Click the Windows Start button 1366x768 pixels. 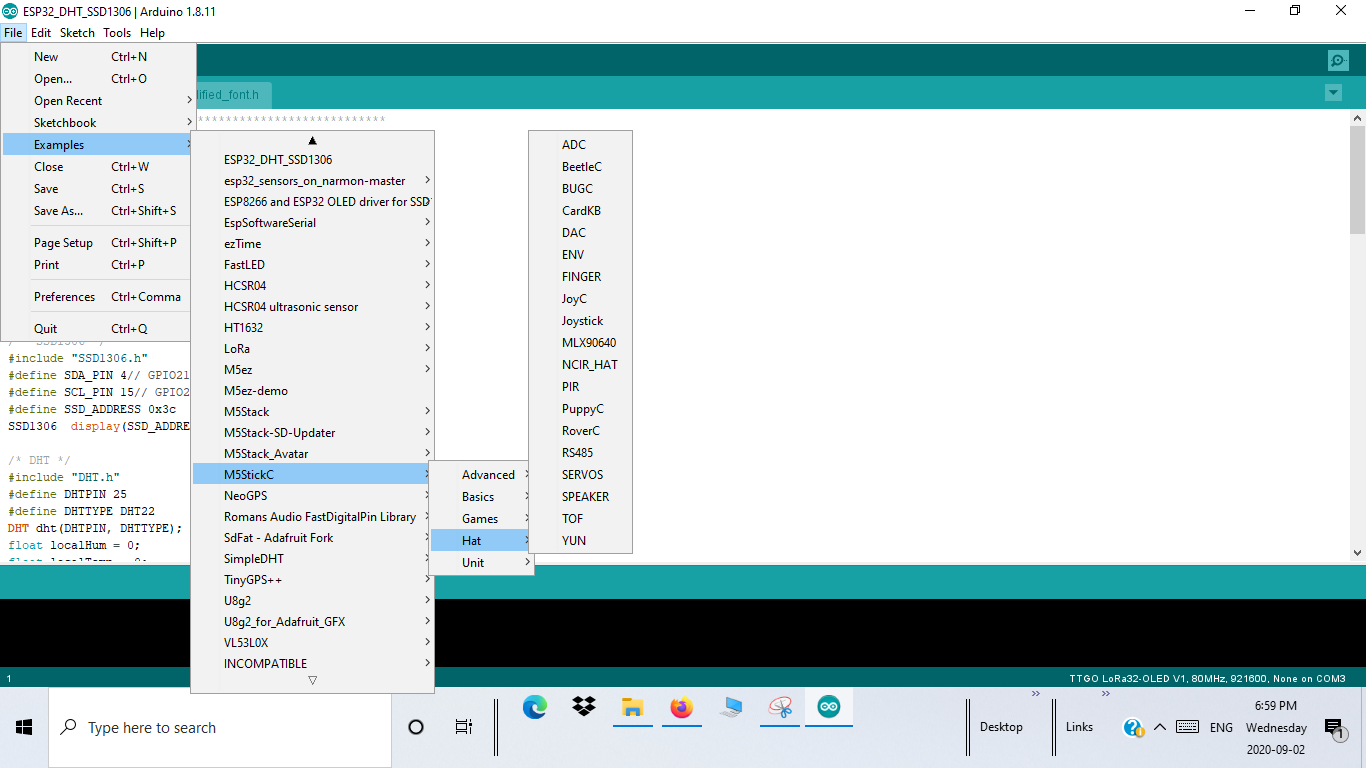coord(24,727)
